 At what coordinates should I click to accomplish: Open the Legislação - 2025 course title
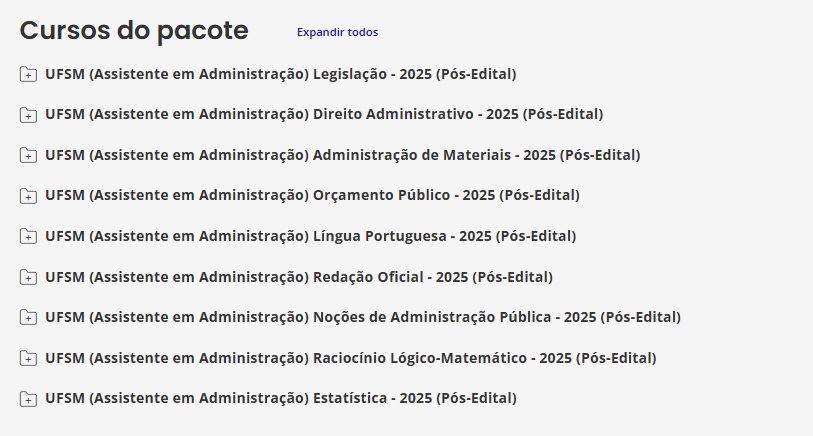281,74
